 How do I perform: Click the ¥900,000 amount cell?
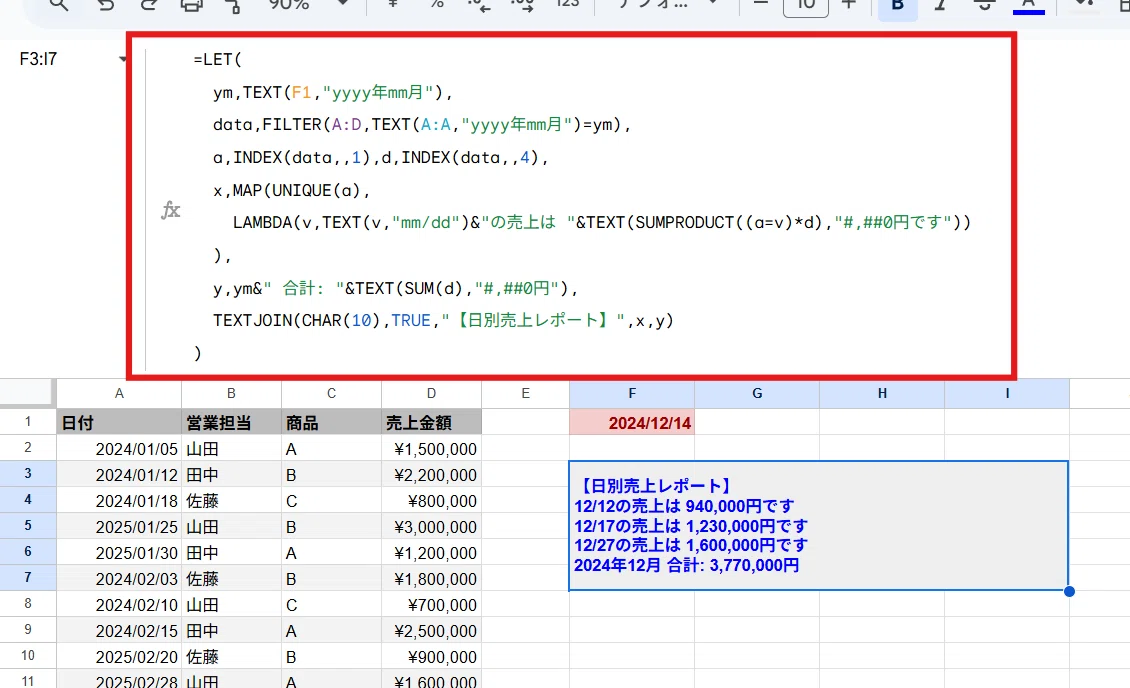click(431, 656)
